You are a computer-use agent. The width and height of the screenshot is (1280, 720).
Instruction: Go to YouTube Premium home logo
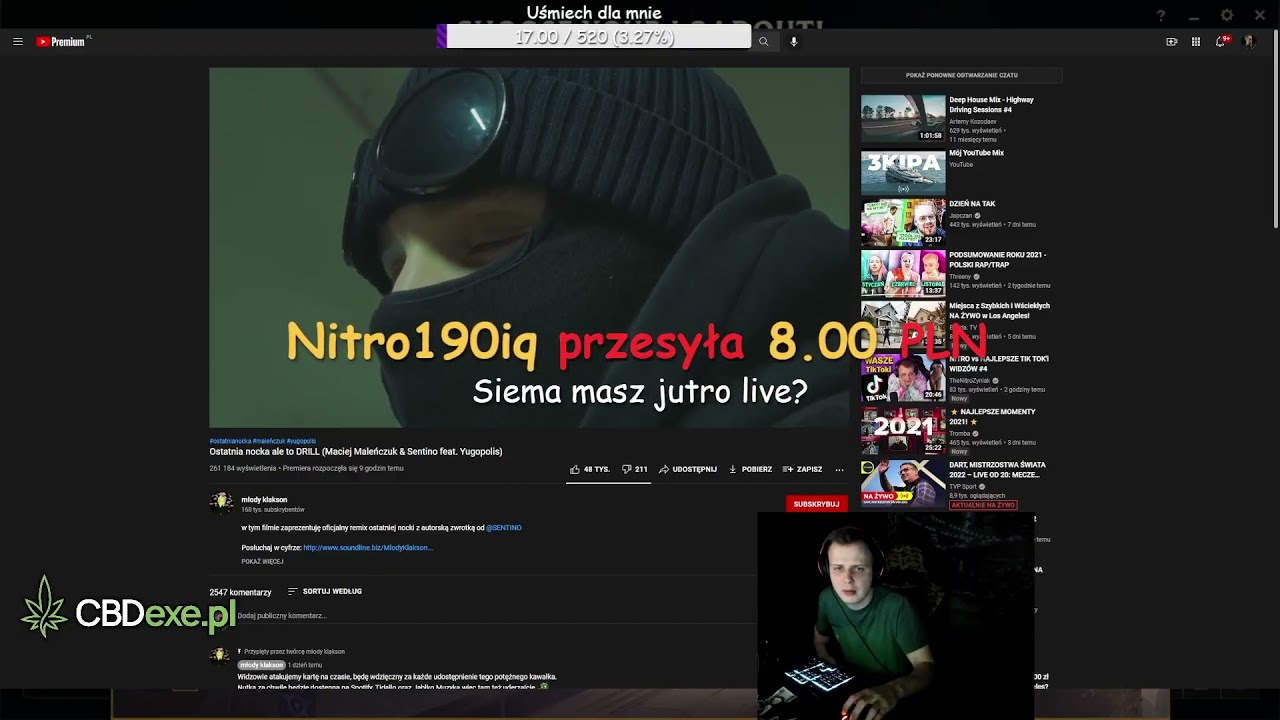click(x=62, y=42)
